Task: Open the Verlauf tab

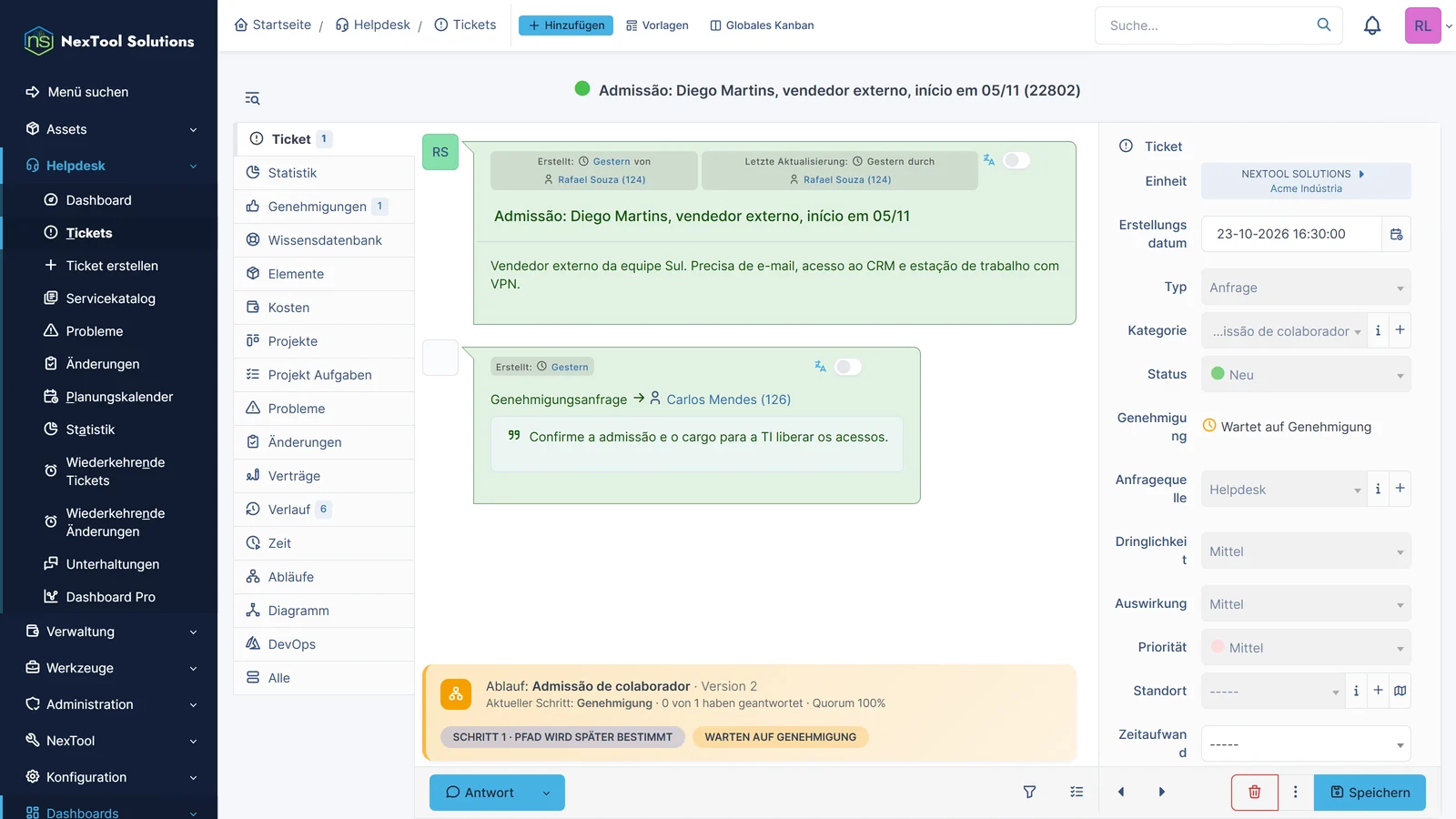Action: pyautogui.click(x=324, y=510)
